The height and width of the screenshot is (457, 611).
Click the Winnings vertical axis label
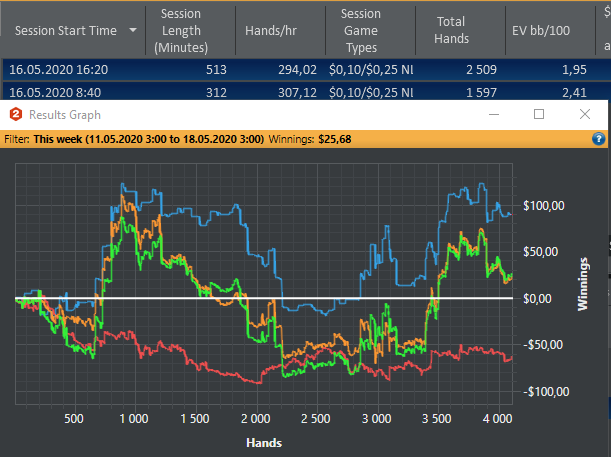tap(582, 284)
